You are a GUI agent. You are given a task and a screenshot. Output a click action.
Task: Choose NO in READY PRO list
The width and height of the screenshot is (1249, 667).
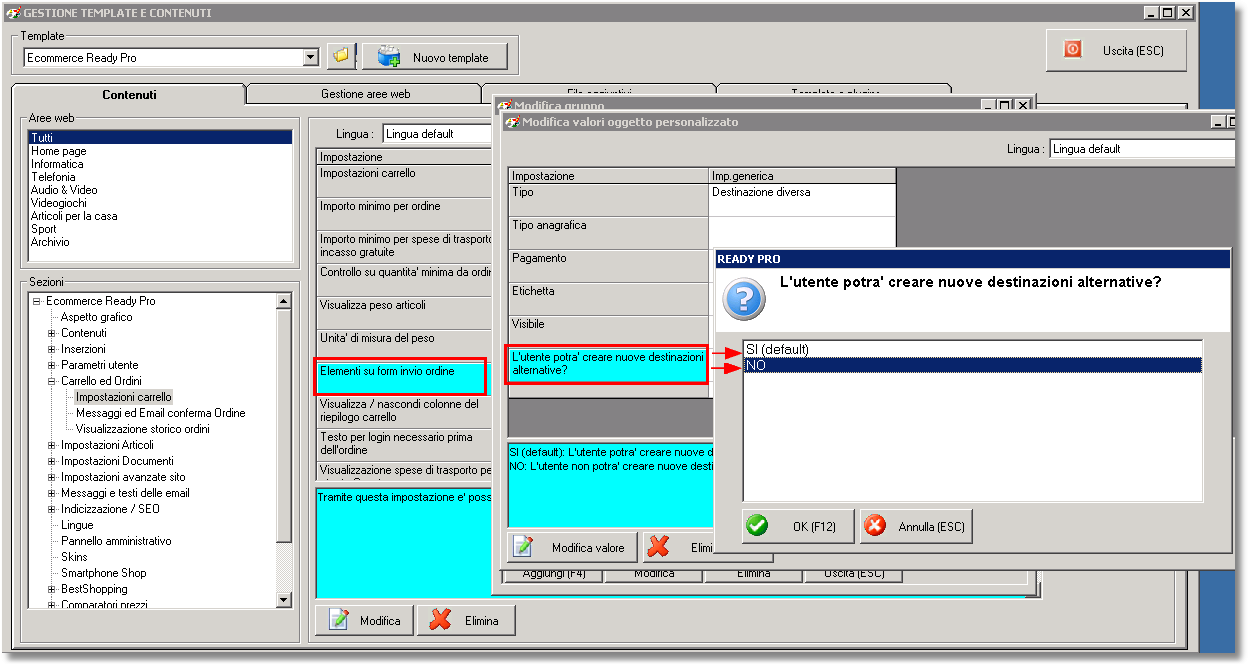(972, 365)
